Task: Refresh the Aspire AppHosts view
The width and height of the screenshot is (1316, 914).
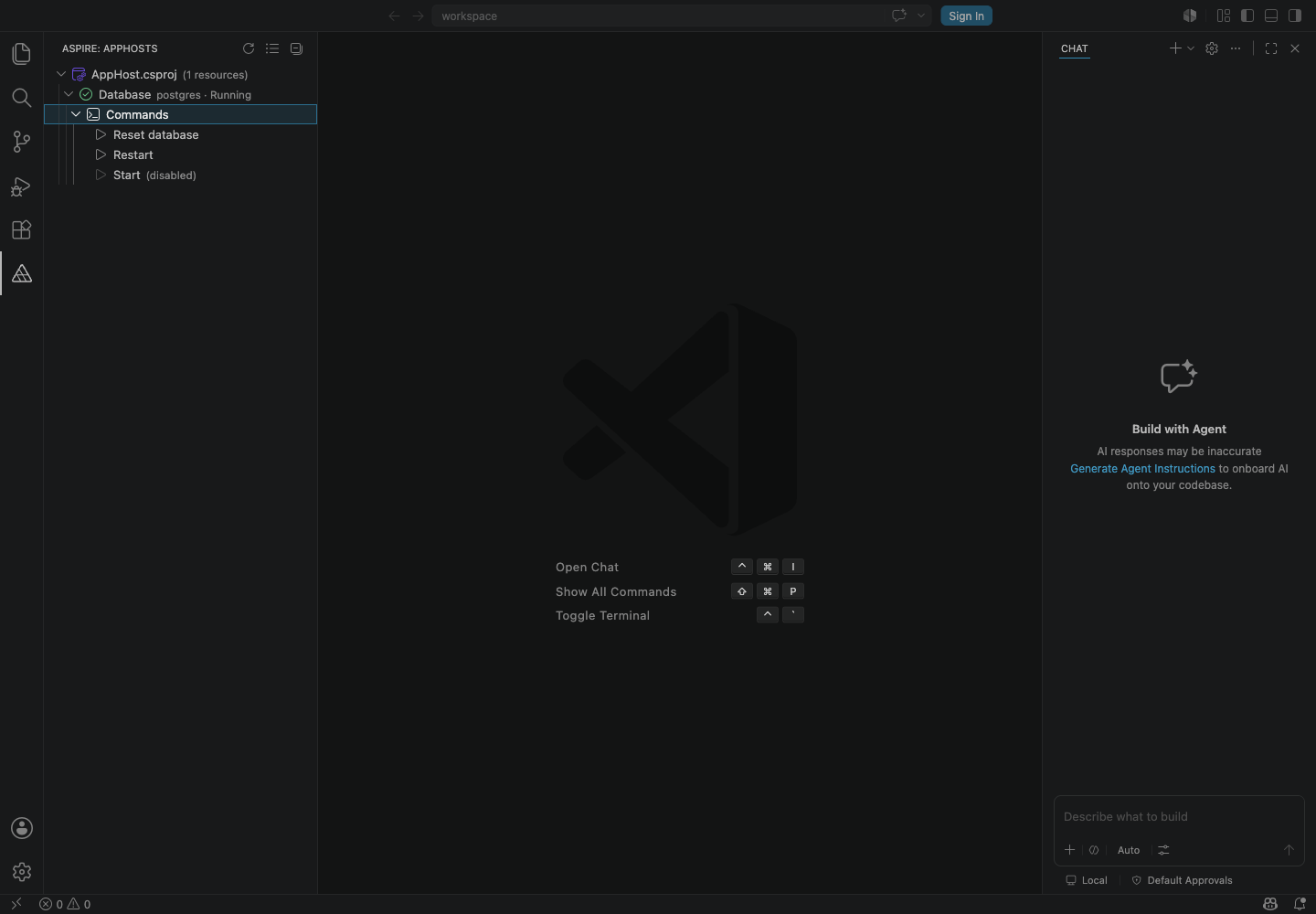Action: pos(249,48)
